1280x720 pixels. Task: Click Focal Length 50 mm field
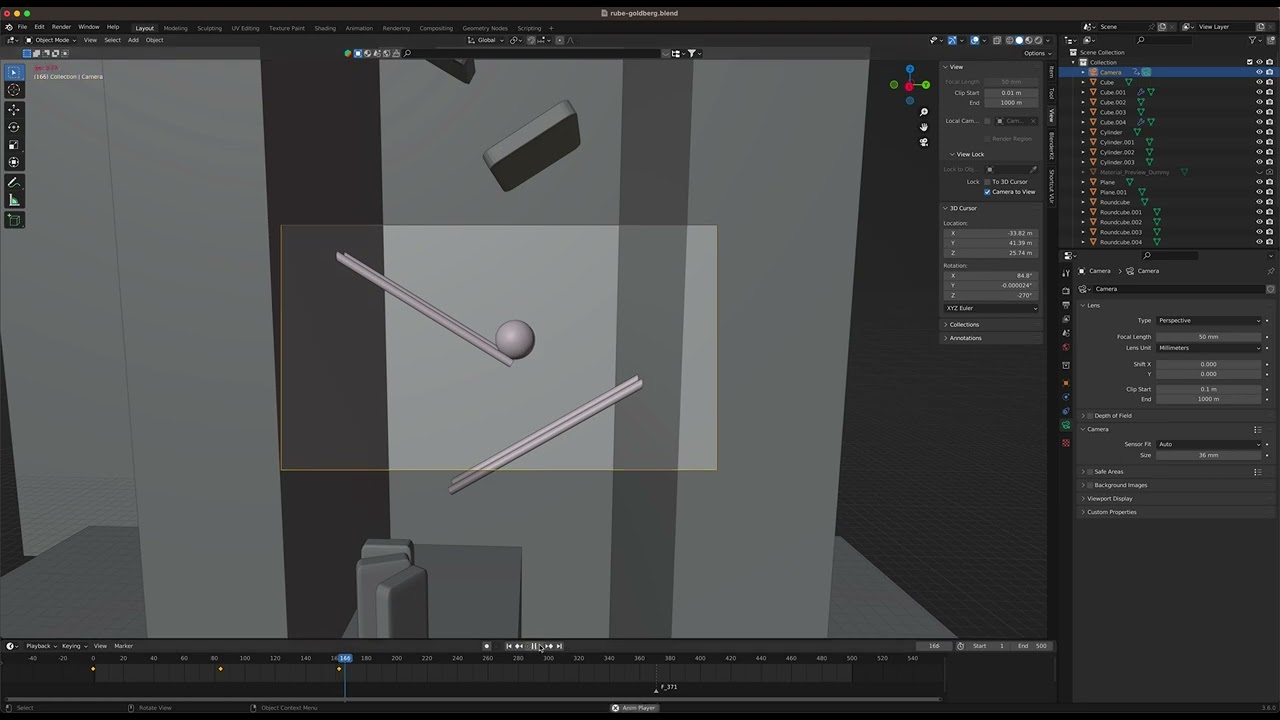[x=1208, y=337]
